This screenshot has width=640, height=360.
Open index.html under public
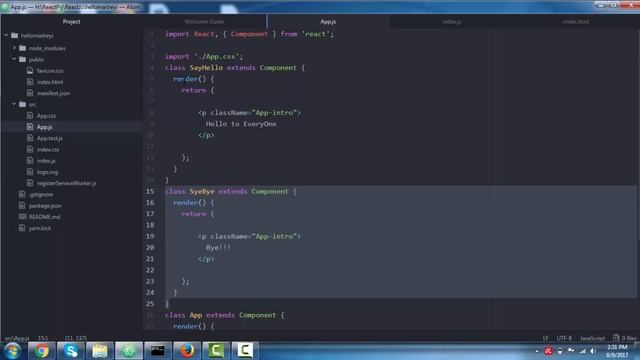click(50, 82)
